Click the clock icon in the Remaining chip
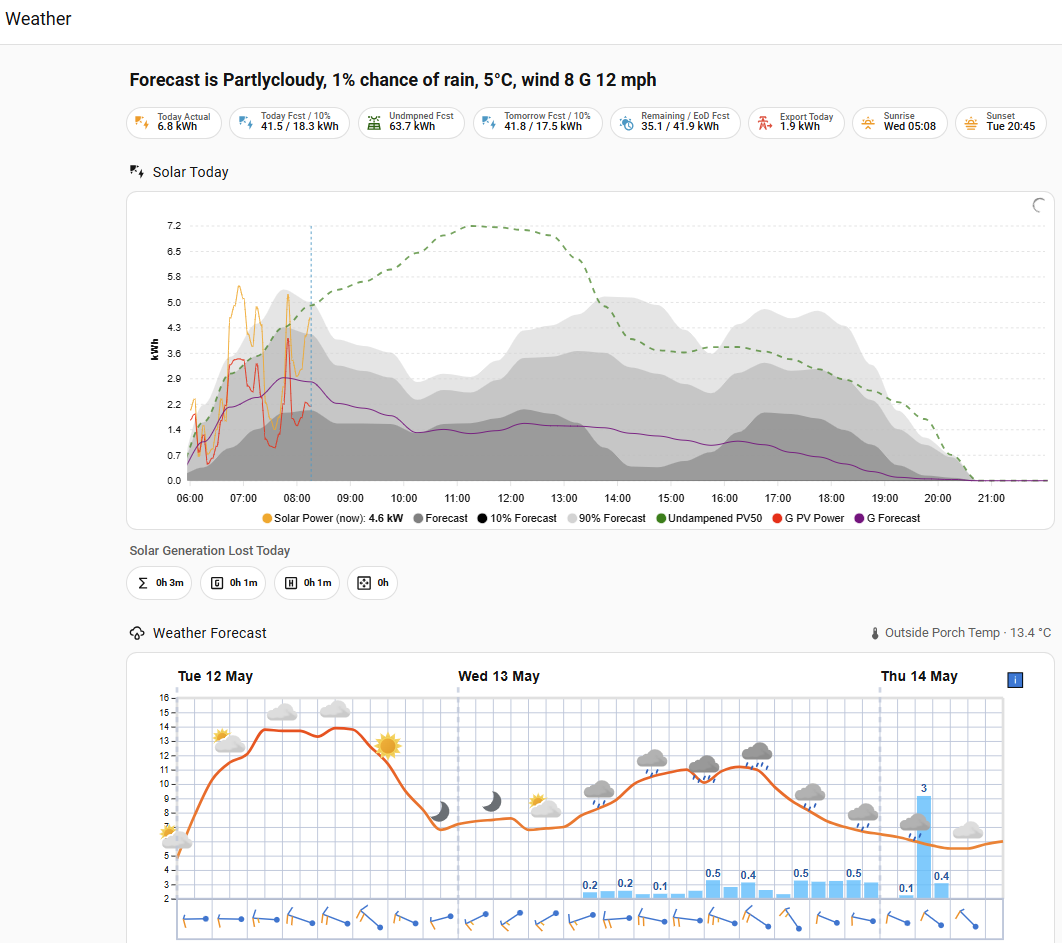This screenshot has height=943, width=1062. (x=626, y=123)
